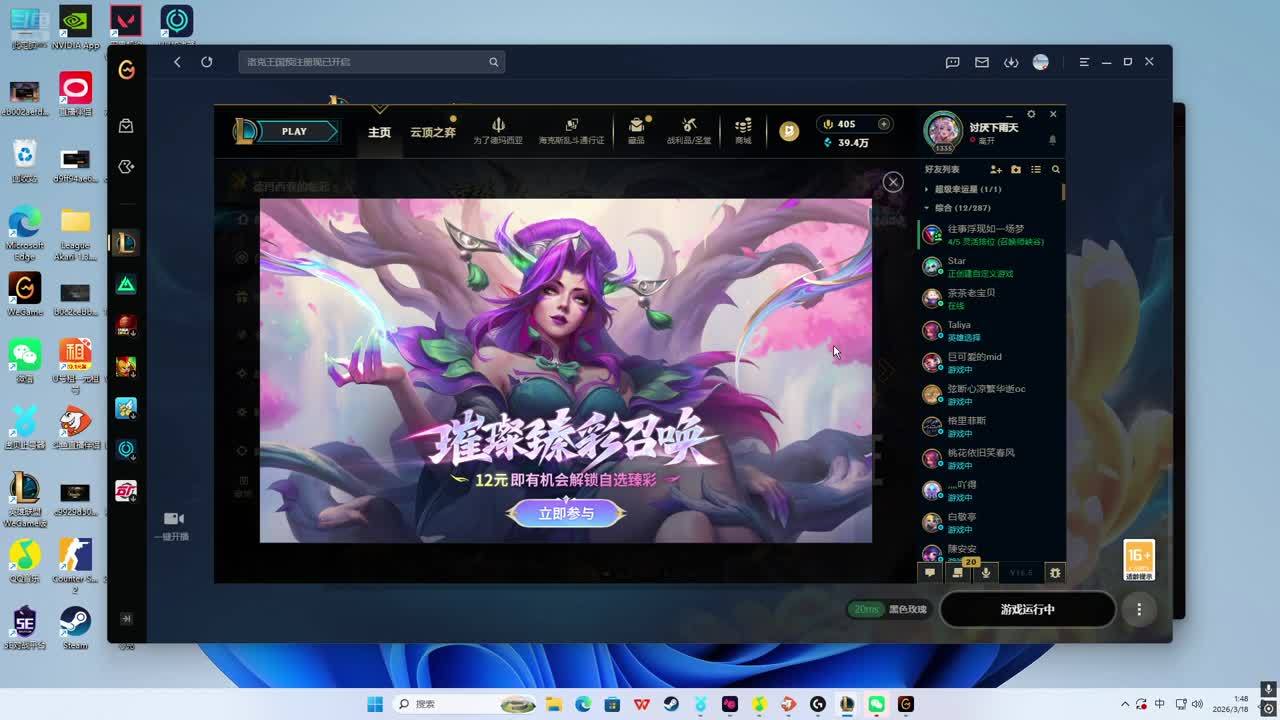This screenshot has width=1280, height=720.
Task: Open the WeGame hamburger menu
Action: click(1084, 62)
